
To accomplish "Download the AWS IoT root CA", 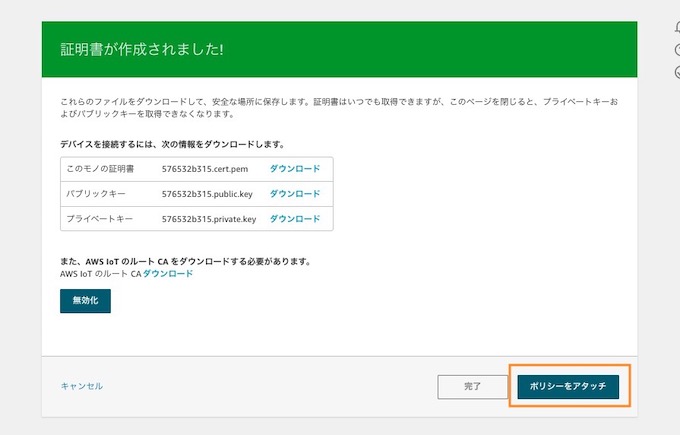I will pyautogui.click(x=168, y=274).
